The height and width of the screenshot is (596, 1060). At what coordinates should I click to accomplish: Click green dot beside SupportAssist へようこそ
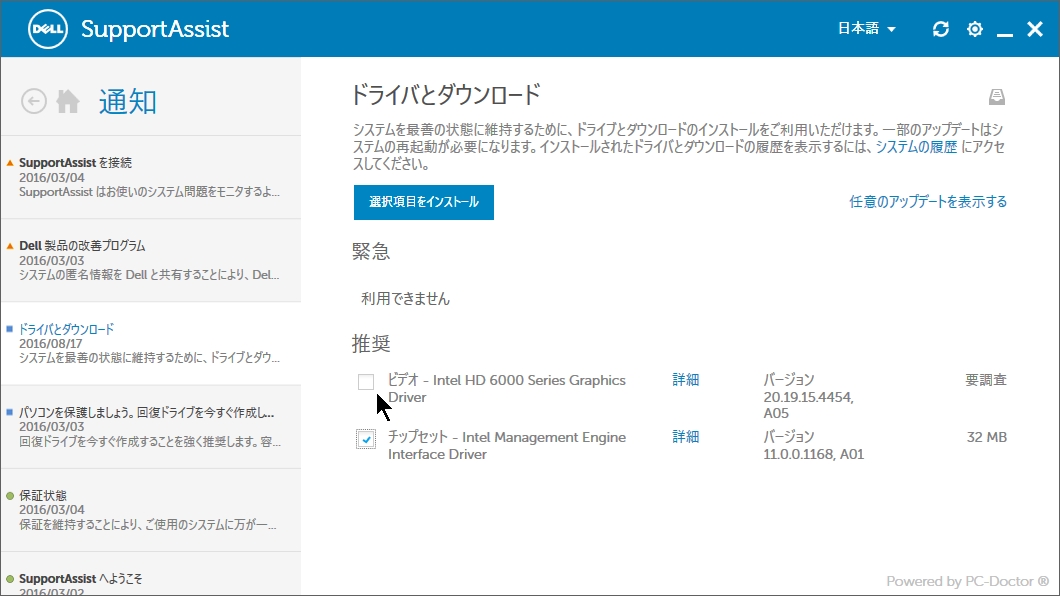[x=9, y=579]
